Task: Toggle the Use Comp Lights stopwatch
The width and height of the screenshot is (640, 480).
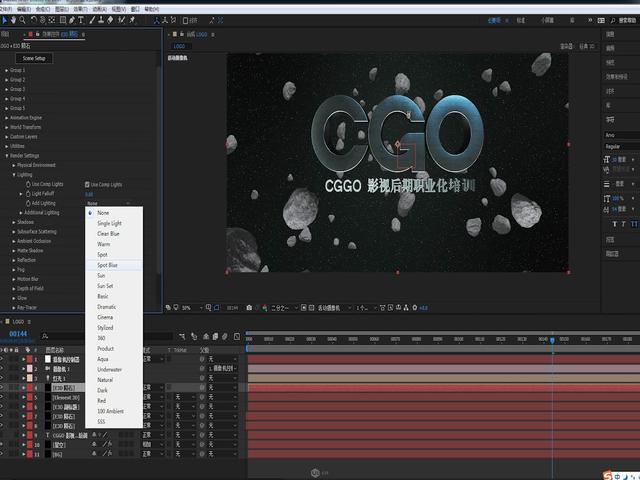Action: tap(28, 184)
